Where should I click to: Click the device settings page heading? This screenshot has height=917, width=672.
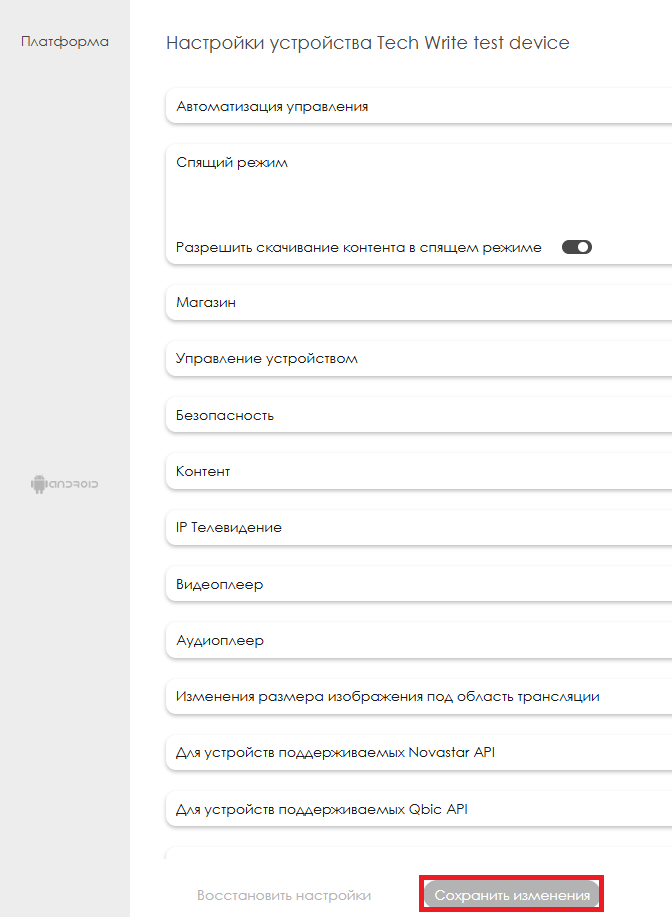coord(367,43)
